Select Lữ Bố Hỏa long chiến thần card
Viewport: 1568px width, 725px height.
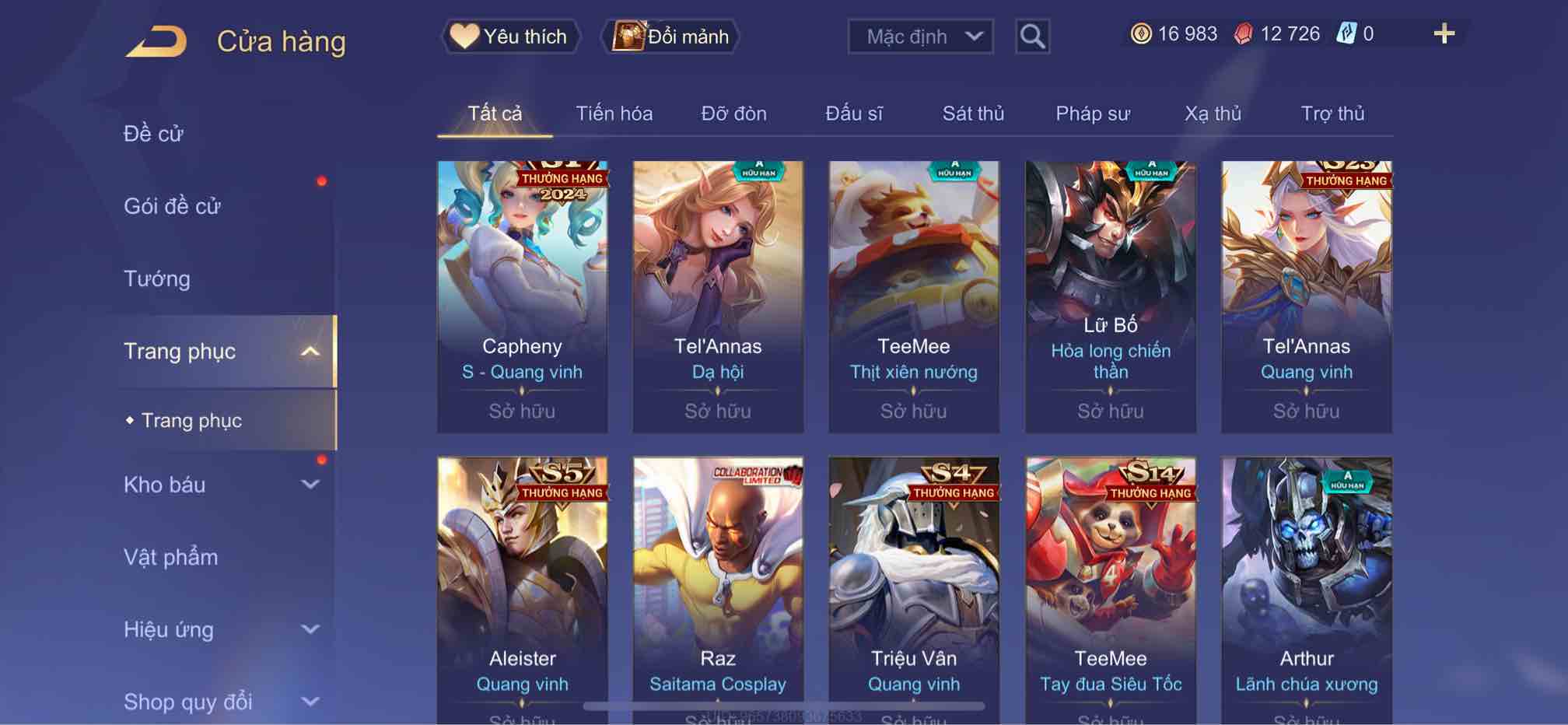pos(1111,296)
